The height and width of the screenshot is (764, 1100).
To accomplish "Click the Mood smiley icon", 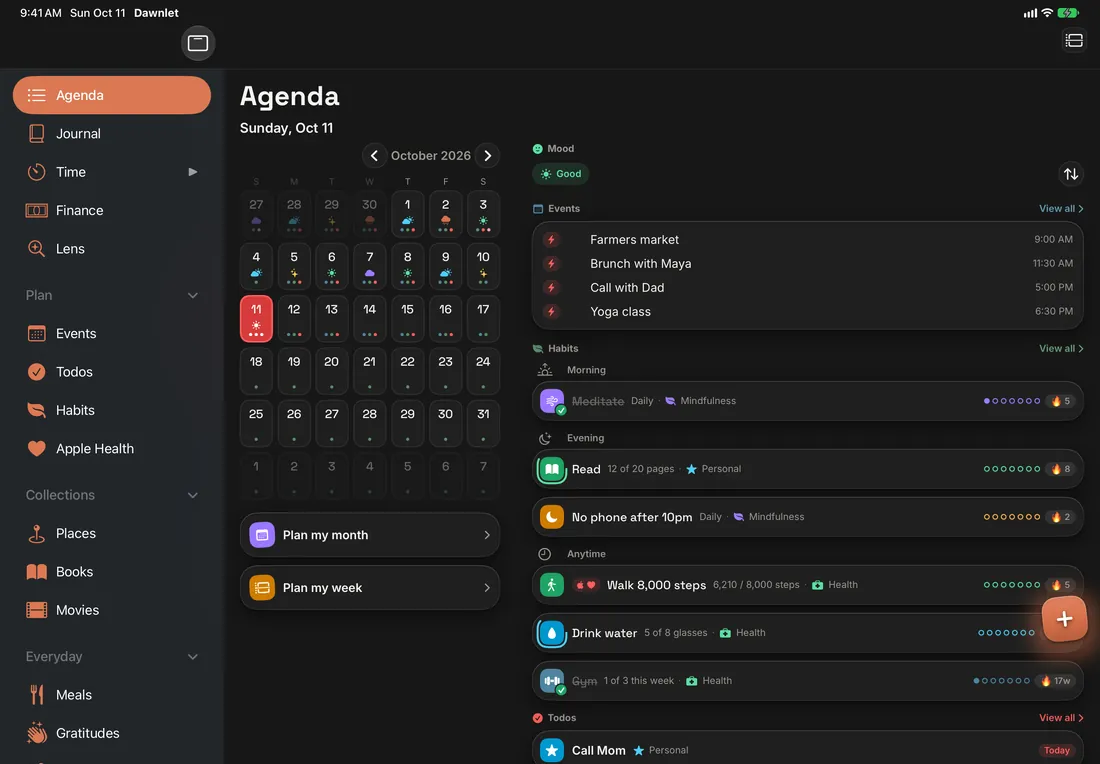I will point(537,149).
